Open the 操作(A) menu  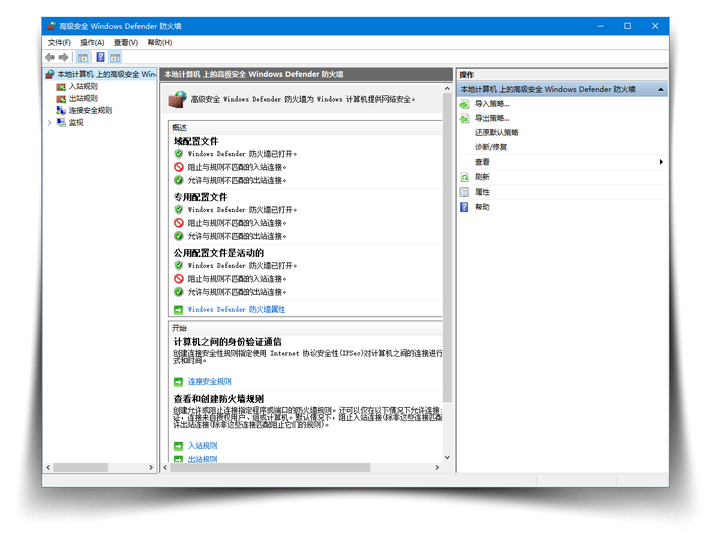click(92, 43)
